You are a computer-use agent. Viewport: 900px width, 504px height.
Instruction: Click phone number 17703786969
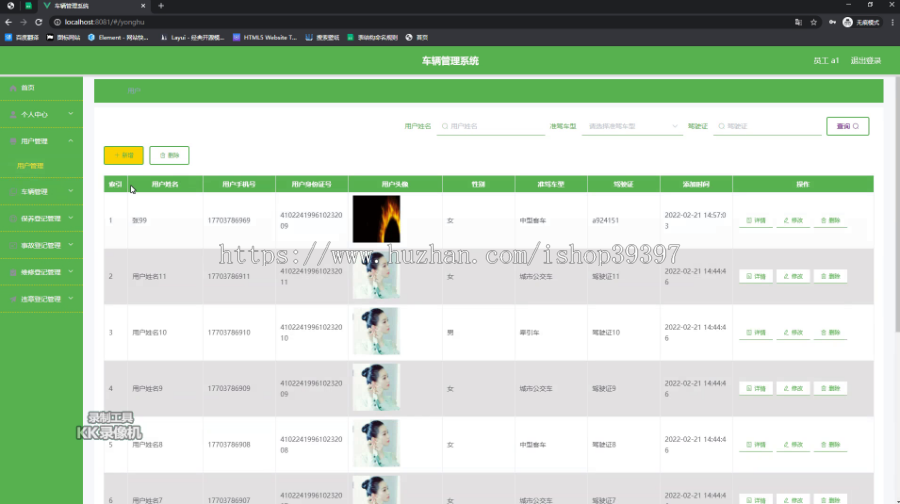pyautogui.click(x=229, y=220)
